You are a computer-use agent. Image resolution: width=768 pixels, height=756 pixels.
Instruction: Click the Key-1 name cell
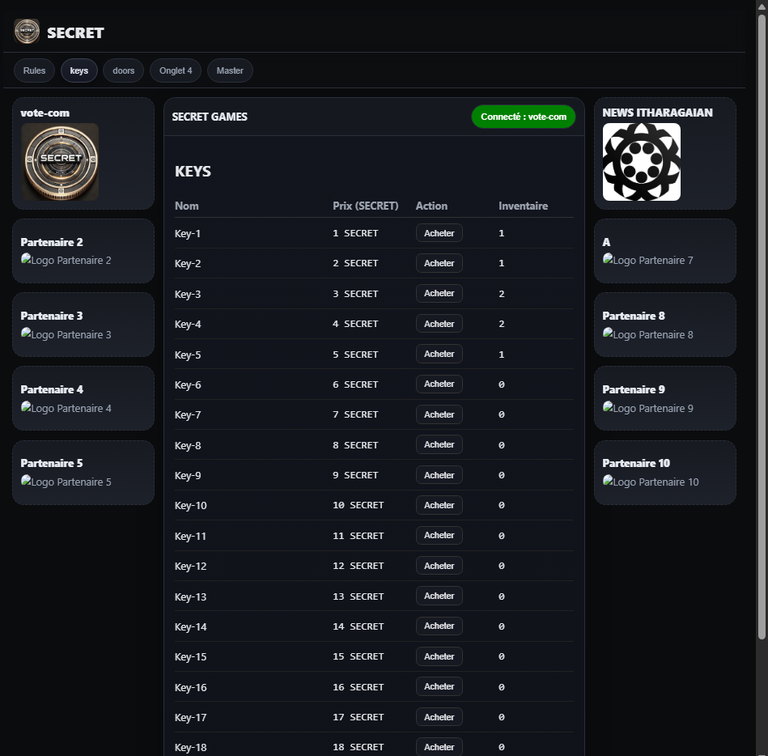188,234
